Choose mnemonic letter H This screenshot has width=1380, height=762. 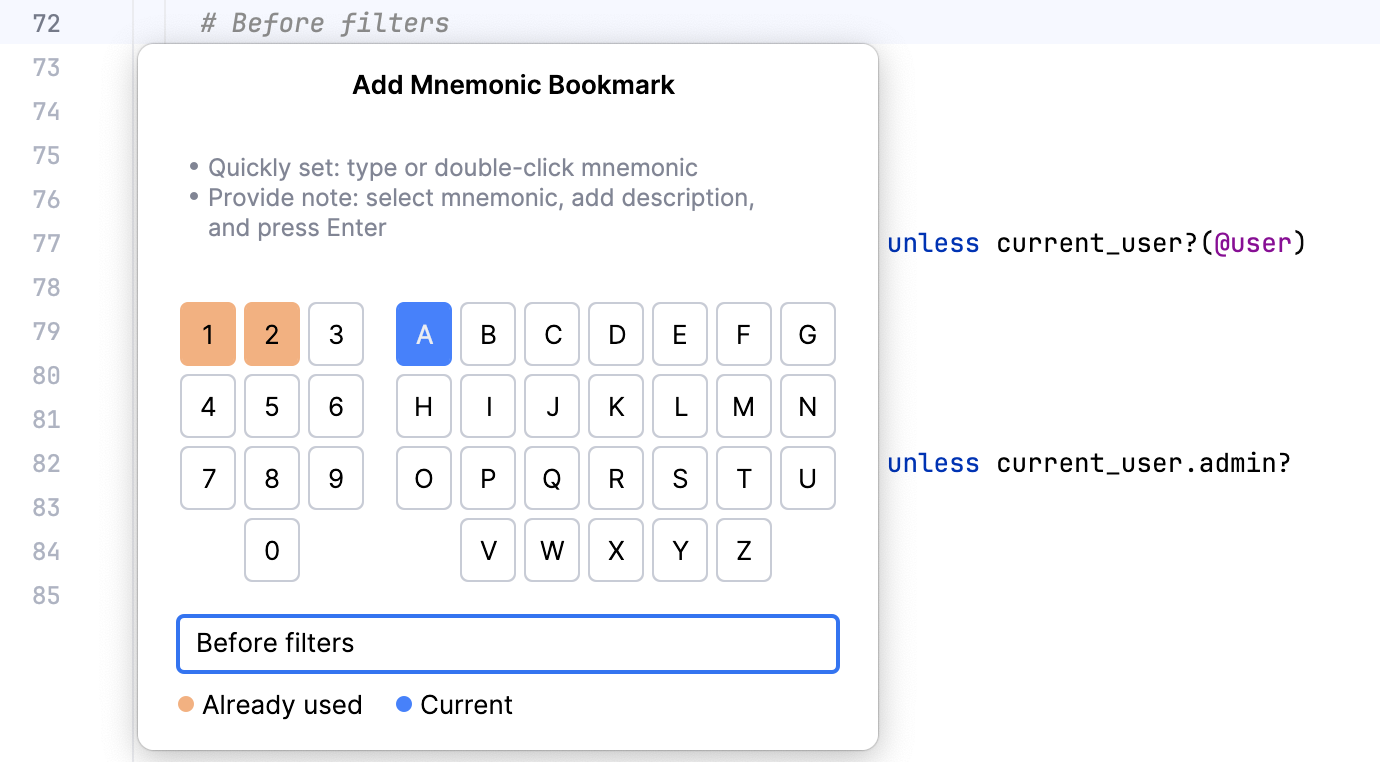tap(424, 406)
